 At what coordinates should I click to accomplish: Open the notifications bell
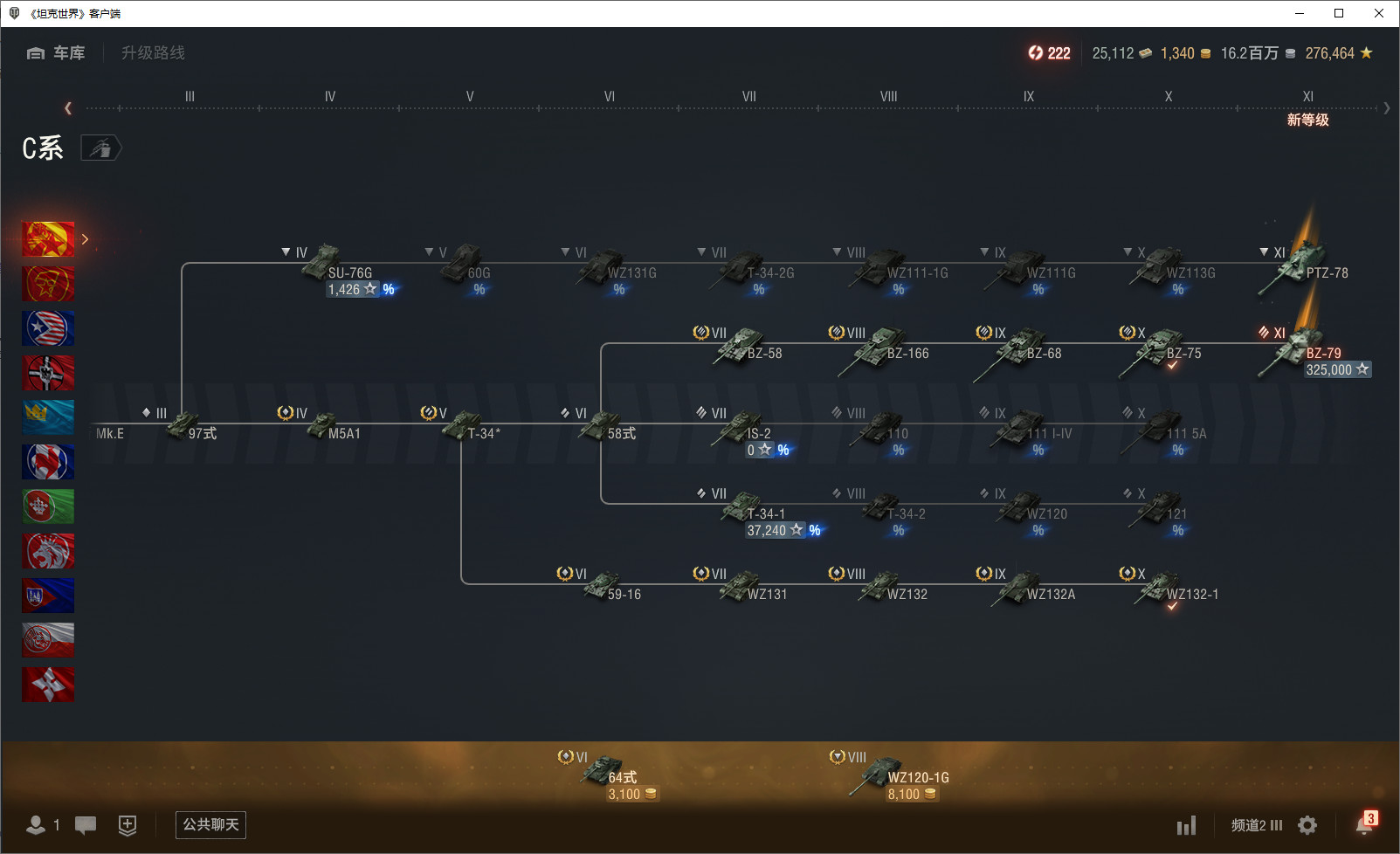(x=1364, y=825)
